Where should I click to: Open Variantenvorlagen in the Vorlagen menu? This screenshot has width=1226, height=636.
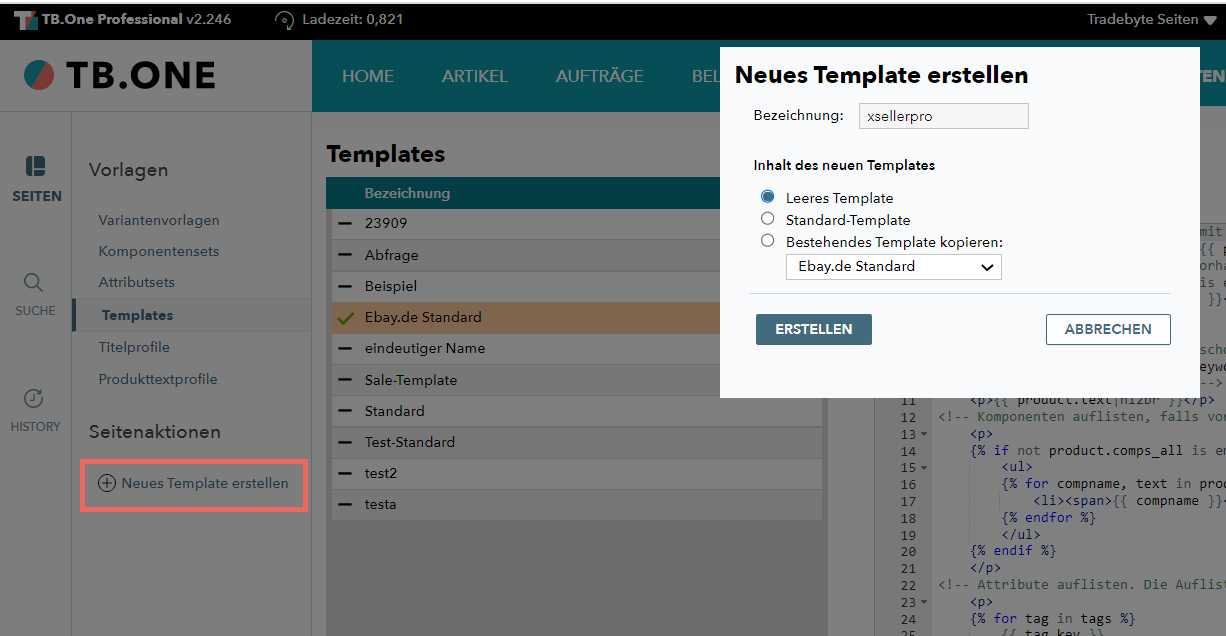[x=159, y=220]
